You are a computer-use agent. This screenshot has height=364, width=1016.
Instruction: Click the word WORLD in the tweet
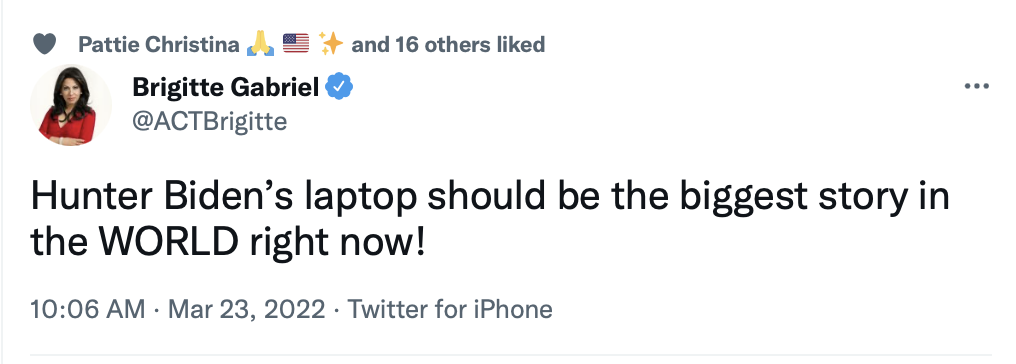click(x=170, y=242)
